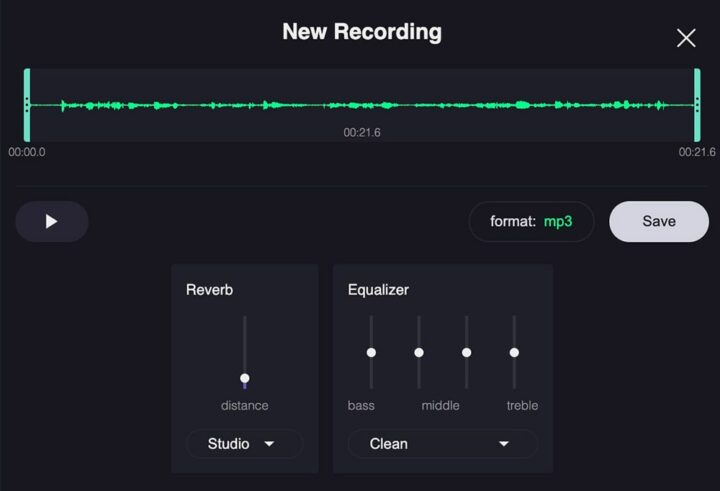
Task: Click the New Recording title text
Action: coord(361,31)
